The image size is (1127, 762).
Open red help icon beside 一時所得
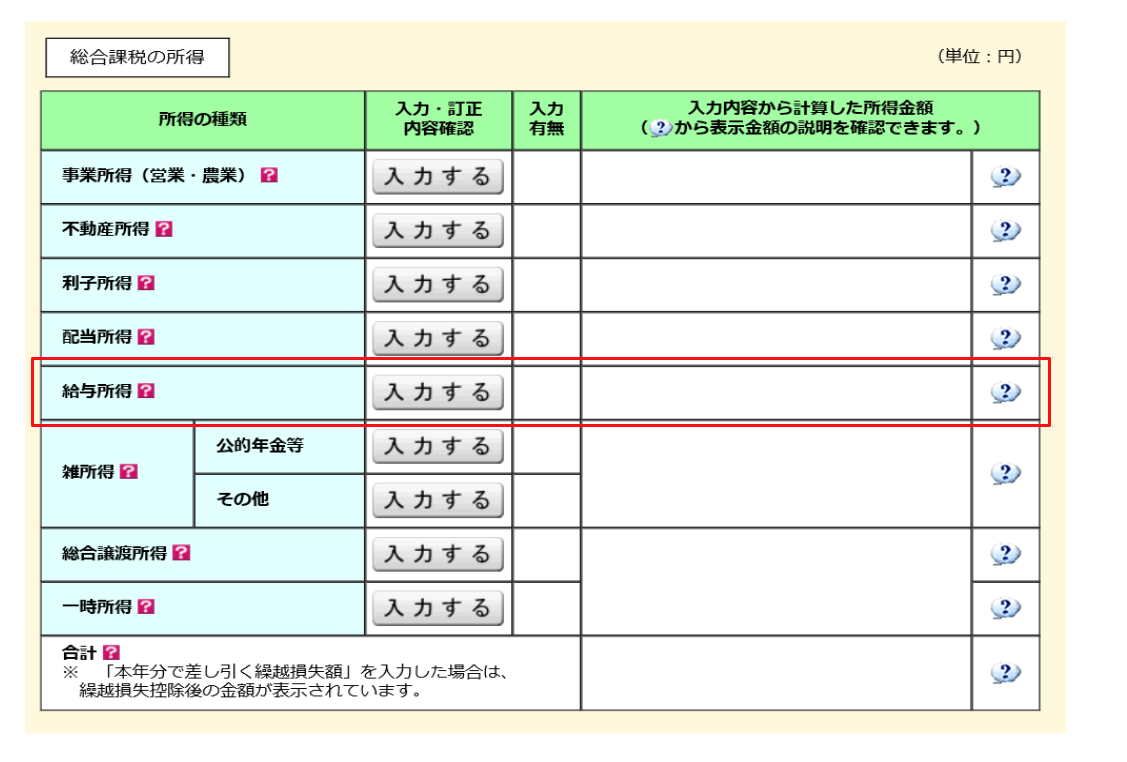click(x=146, y=607)
